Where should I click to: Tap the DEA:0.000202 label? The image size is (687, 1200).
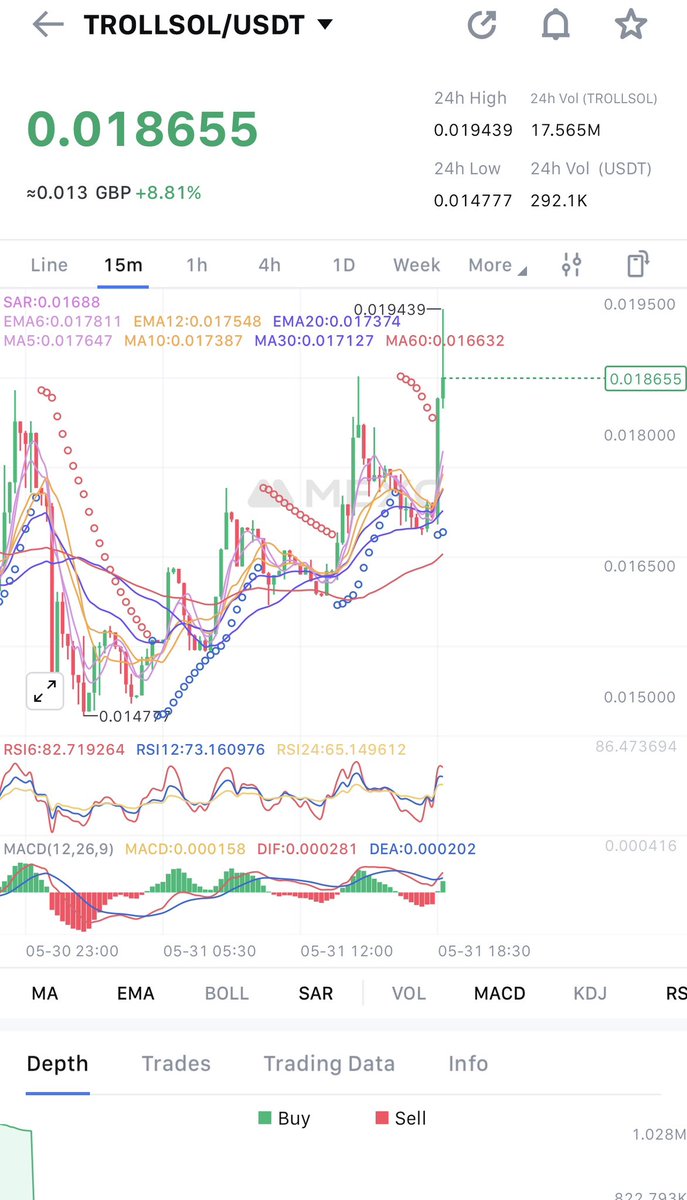point(423,849)
